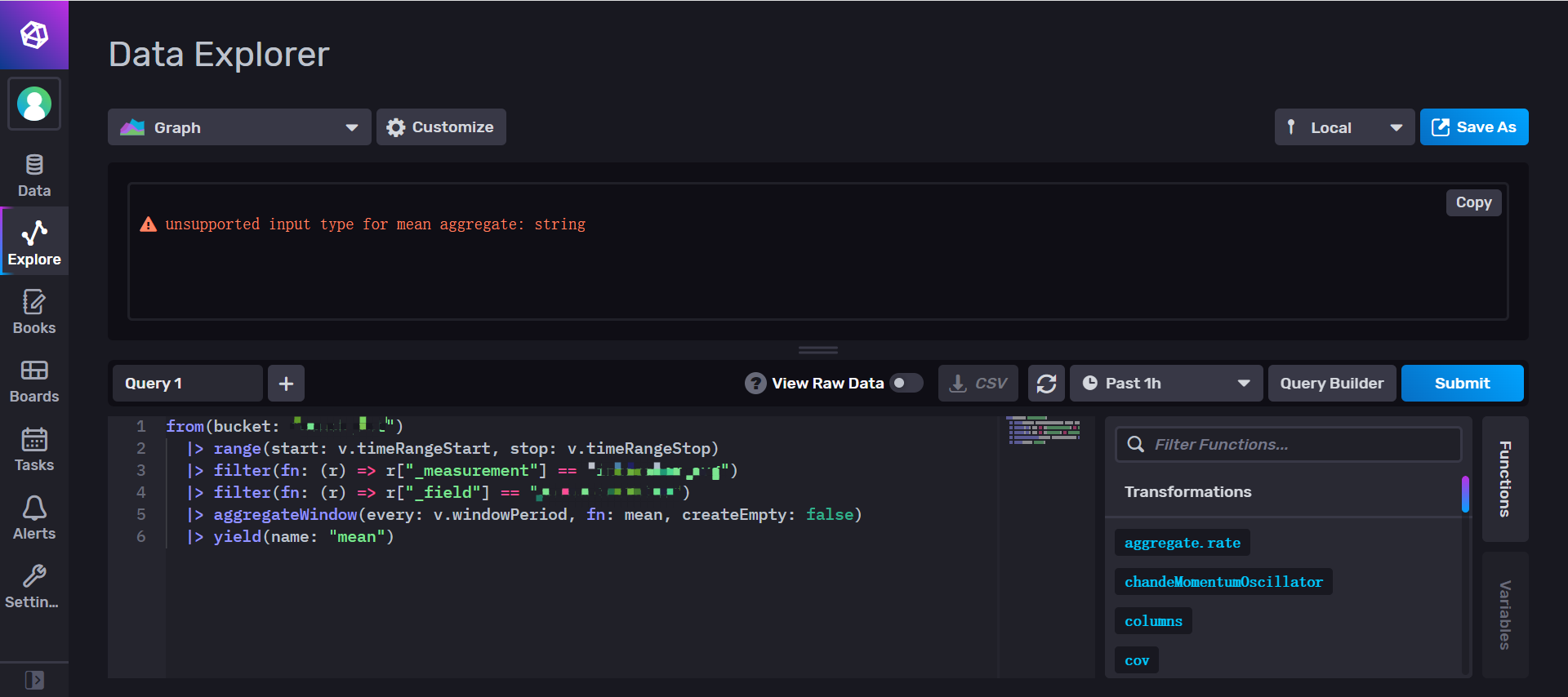This screenshot has width=1568, height=697.
Task: Navigate to Tasks in sidebar
Action: coord(34,450)
